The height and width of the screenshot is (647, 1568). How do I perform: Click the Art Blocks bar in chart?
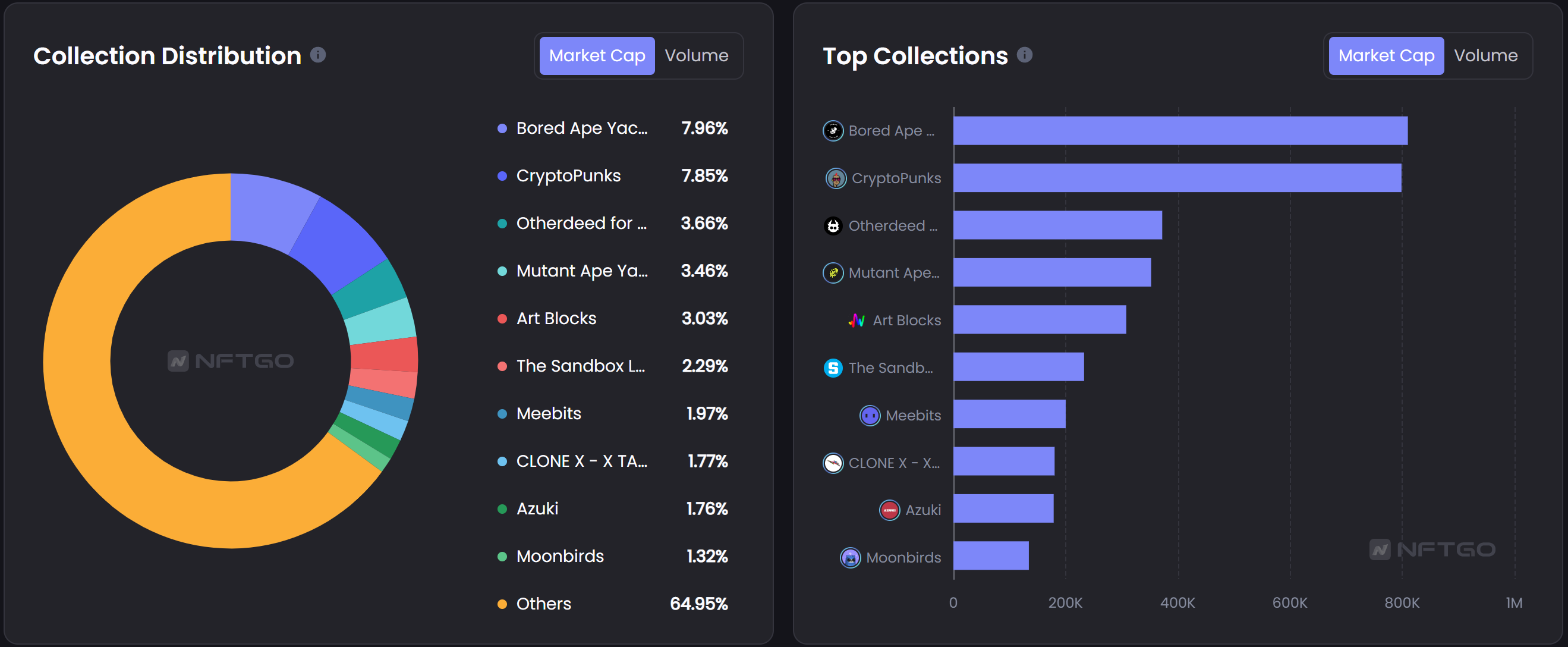click(1040, 320)
